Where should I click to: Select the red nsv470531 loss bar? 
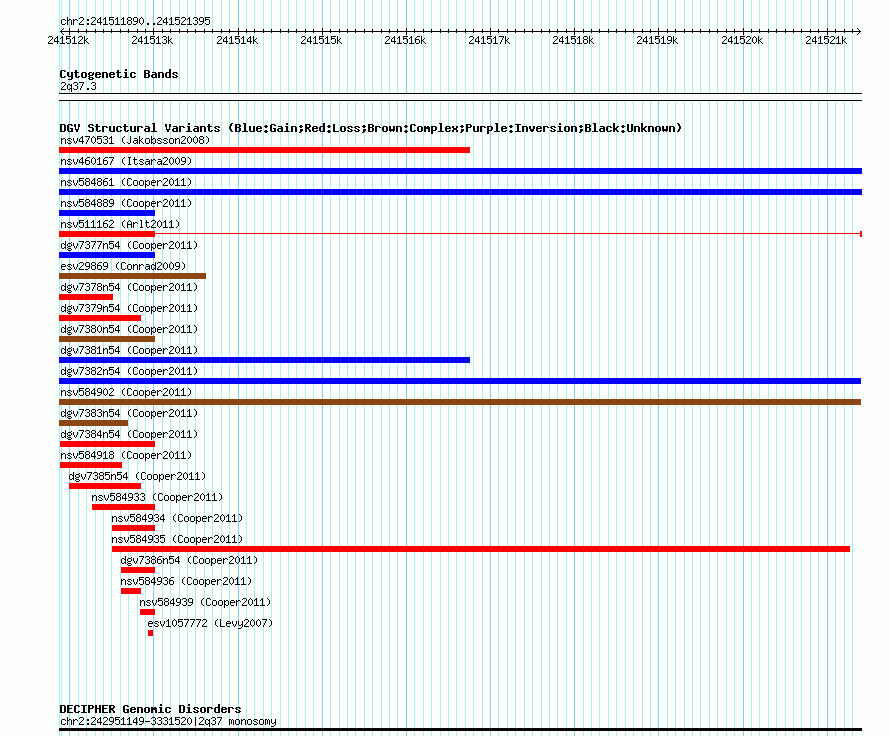click(x=265, y=150)
